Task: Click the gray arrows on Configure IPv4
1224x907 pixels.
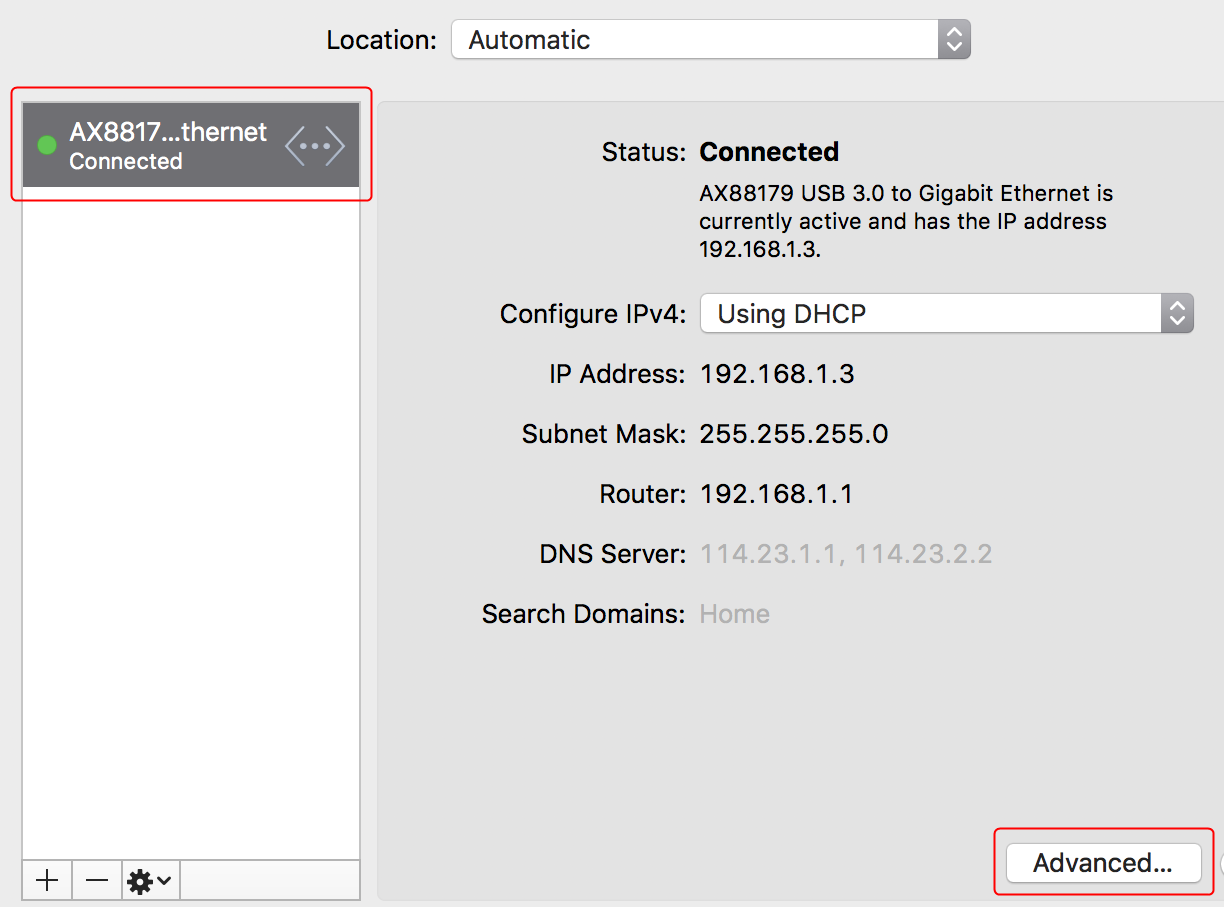Action: click(x=1177, y=314)
